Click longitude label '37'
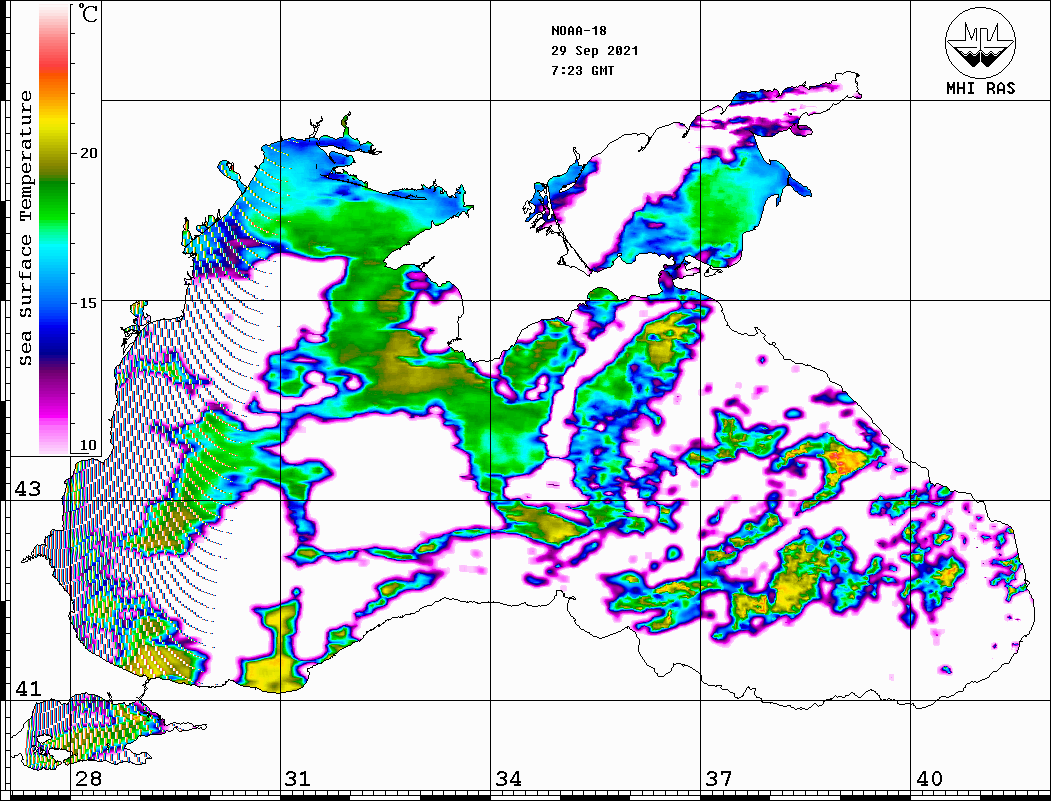The width and height of the screenshot is (1051, 801). [x=719, y=779]
